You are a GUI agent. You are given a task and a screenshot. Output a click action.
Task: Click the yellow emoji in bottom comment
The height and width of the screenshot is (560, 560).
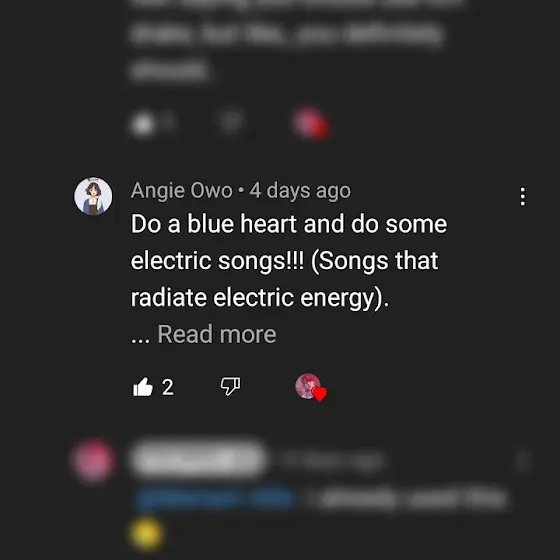[x=146, y=534]
